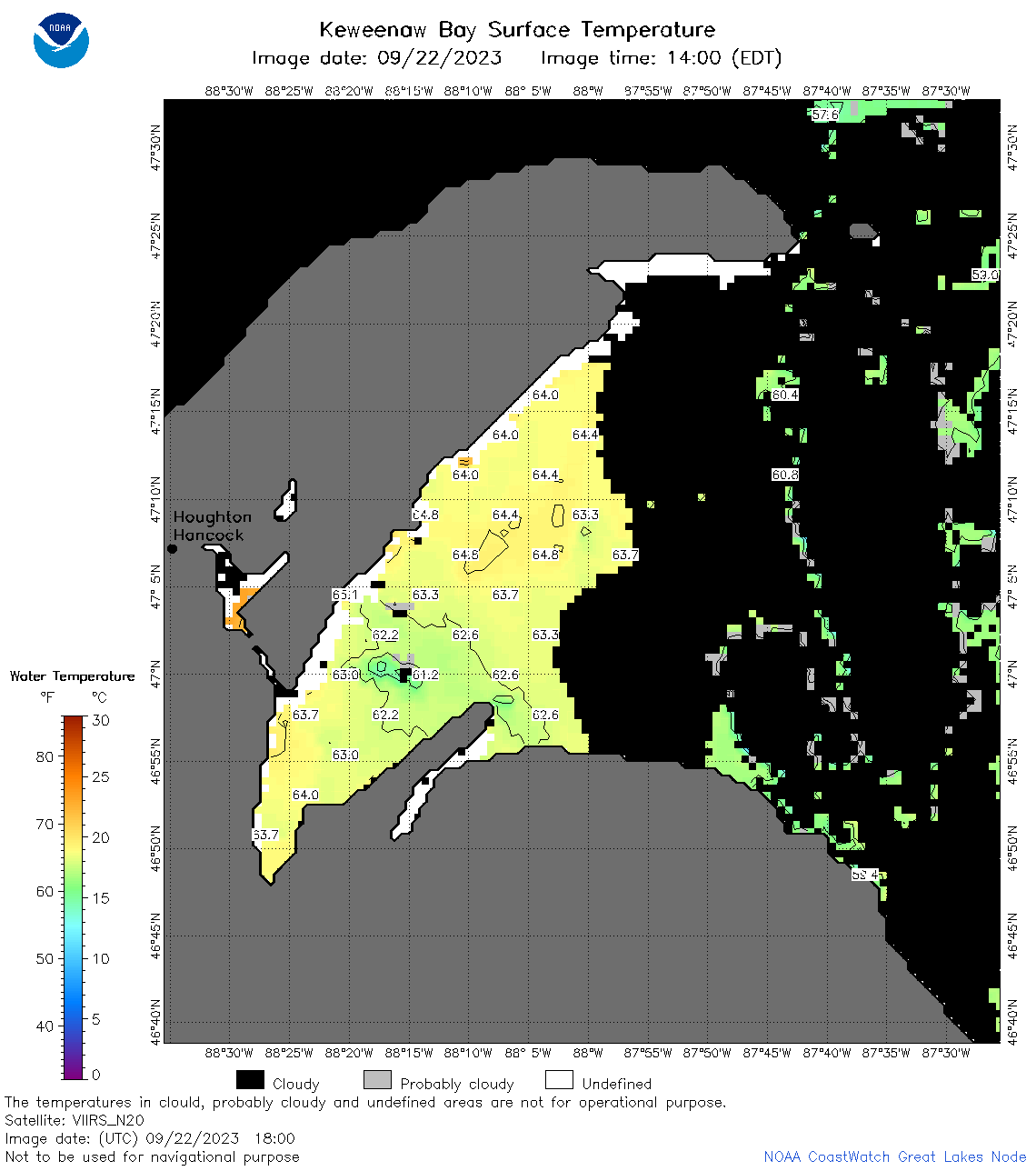This screenshot has height=1171, width=1036.
Task: Click the 5 mark on Celsius scale
Action: click(96, 1020)
